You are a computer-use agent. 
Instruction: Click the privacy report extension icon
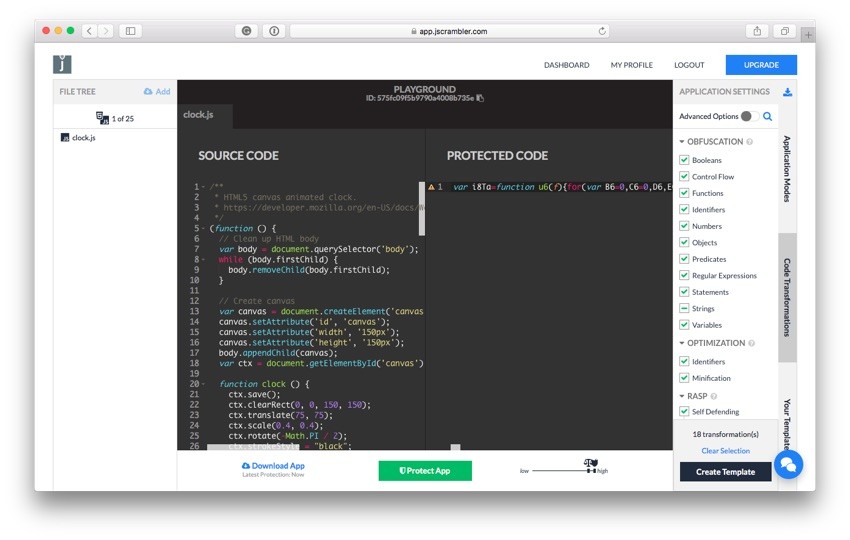pos(246,31)
